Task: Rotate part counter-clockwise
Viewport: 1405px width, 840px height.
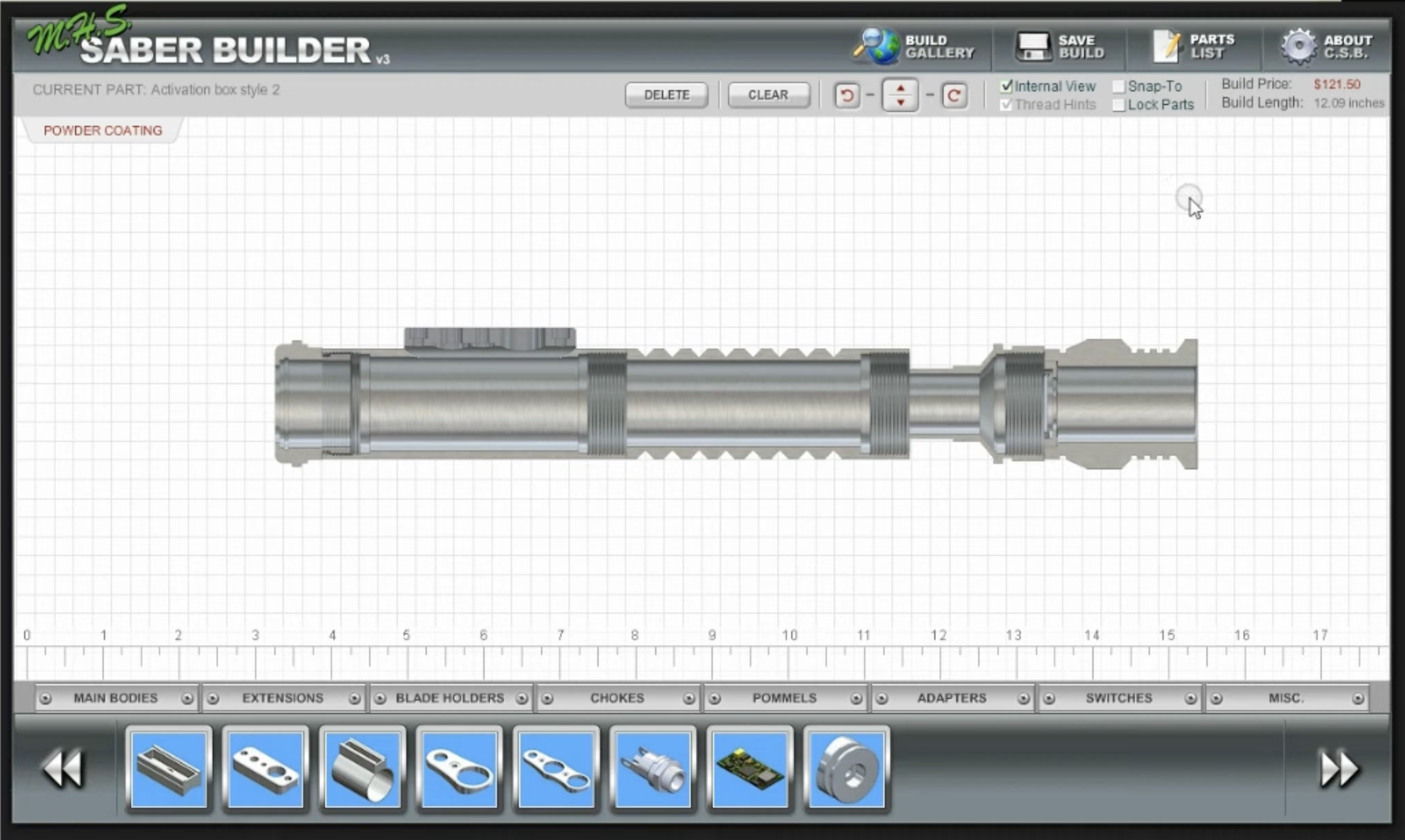Action: coord(847,95)
